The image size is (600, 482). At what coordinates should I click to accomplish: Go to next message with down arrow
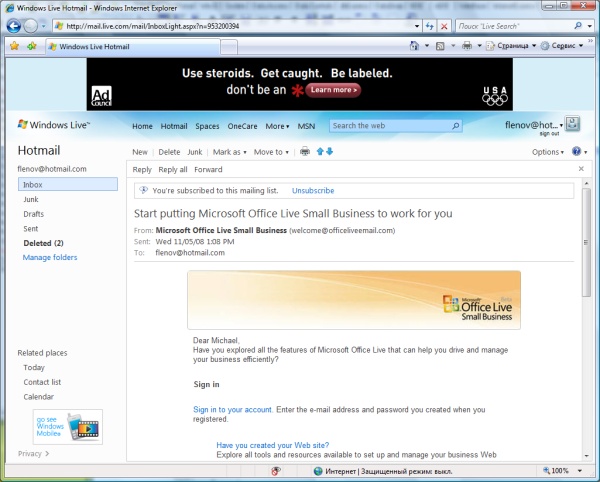click(329, 151)
